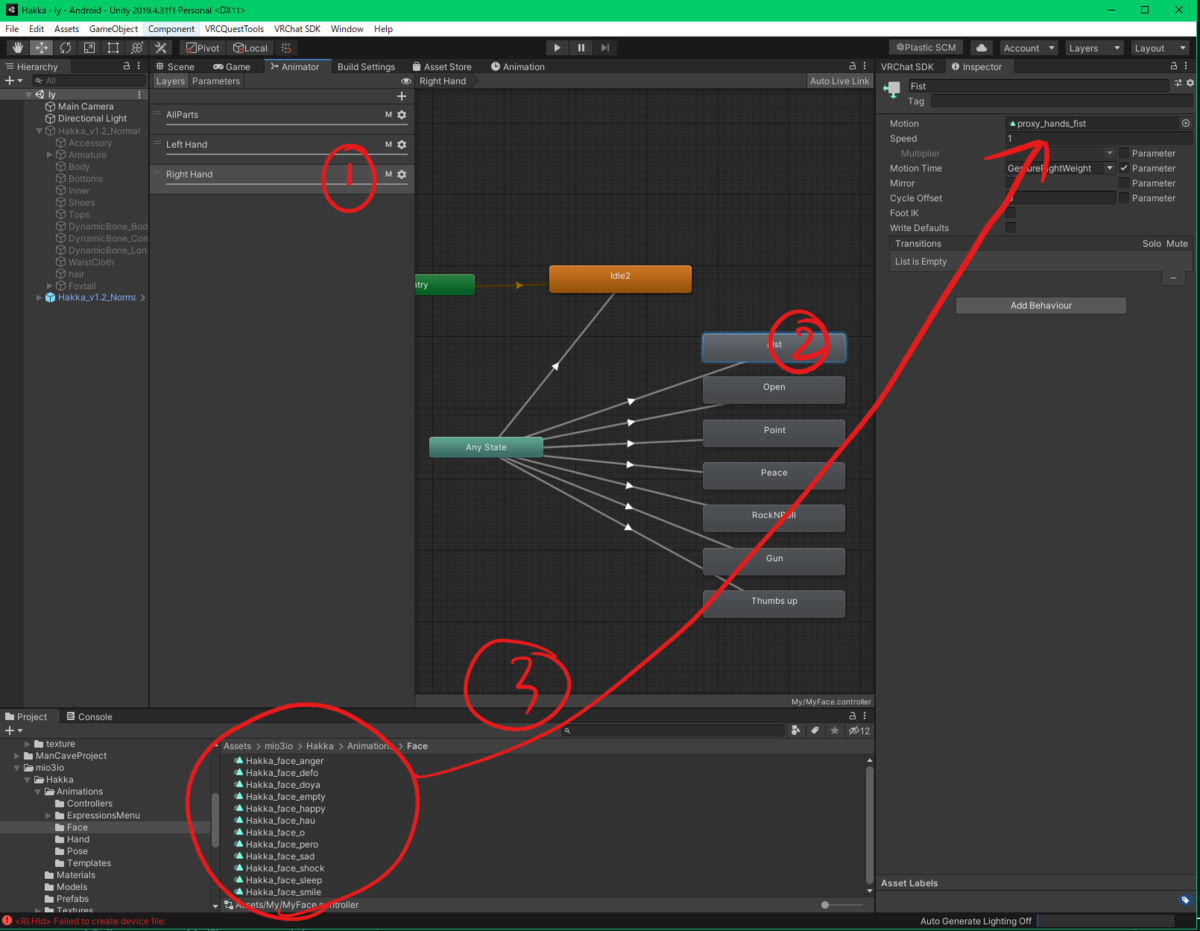Select the Rotate tool
Viewport: 1200px width, 931px height.
[65, 48]
